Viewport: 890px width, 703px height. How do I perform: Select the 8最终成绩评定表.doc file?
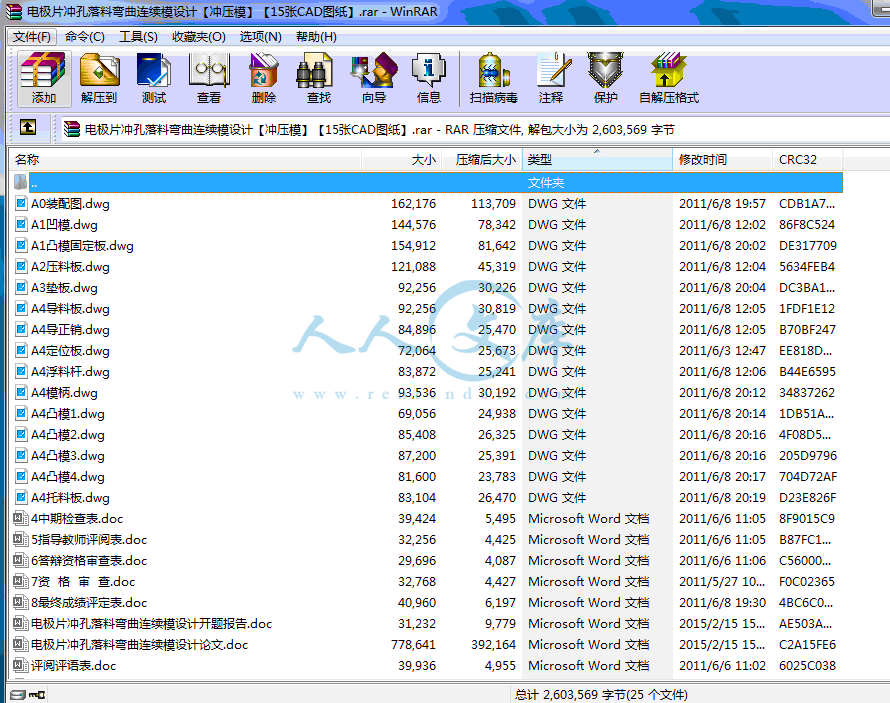89,603
